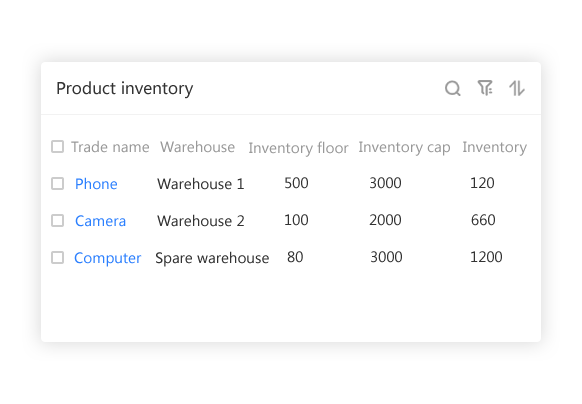Open the filter funnel icon

[485, 88]
